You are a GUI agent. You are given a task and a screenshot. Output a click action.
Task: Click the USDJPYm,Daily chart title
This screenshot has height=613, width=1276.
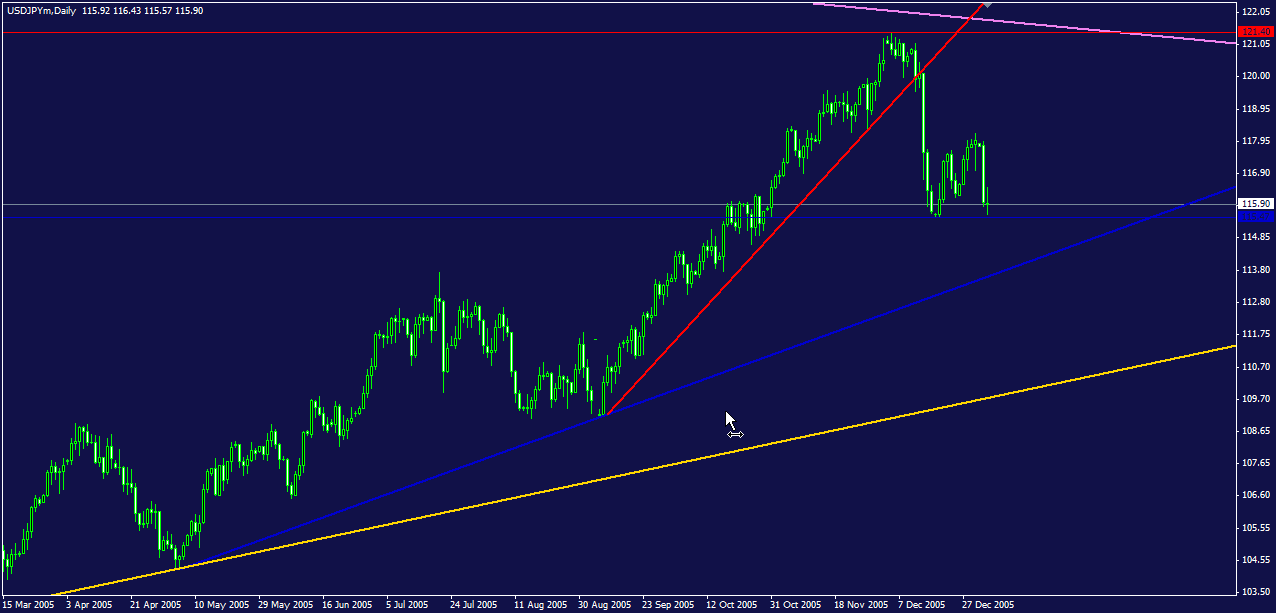click(40, 11)
